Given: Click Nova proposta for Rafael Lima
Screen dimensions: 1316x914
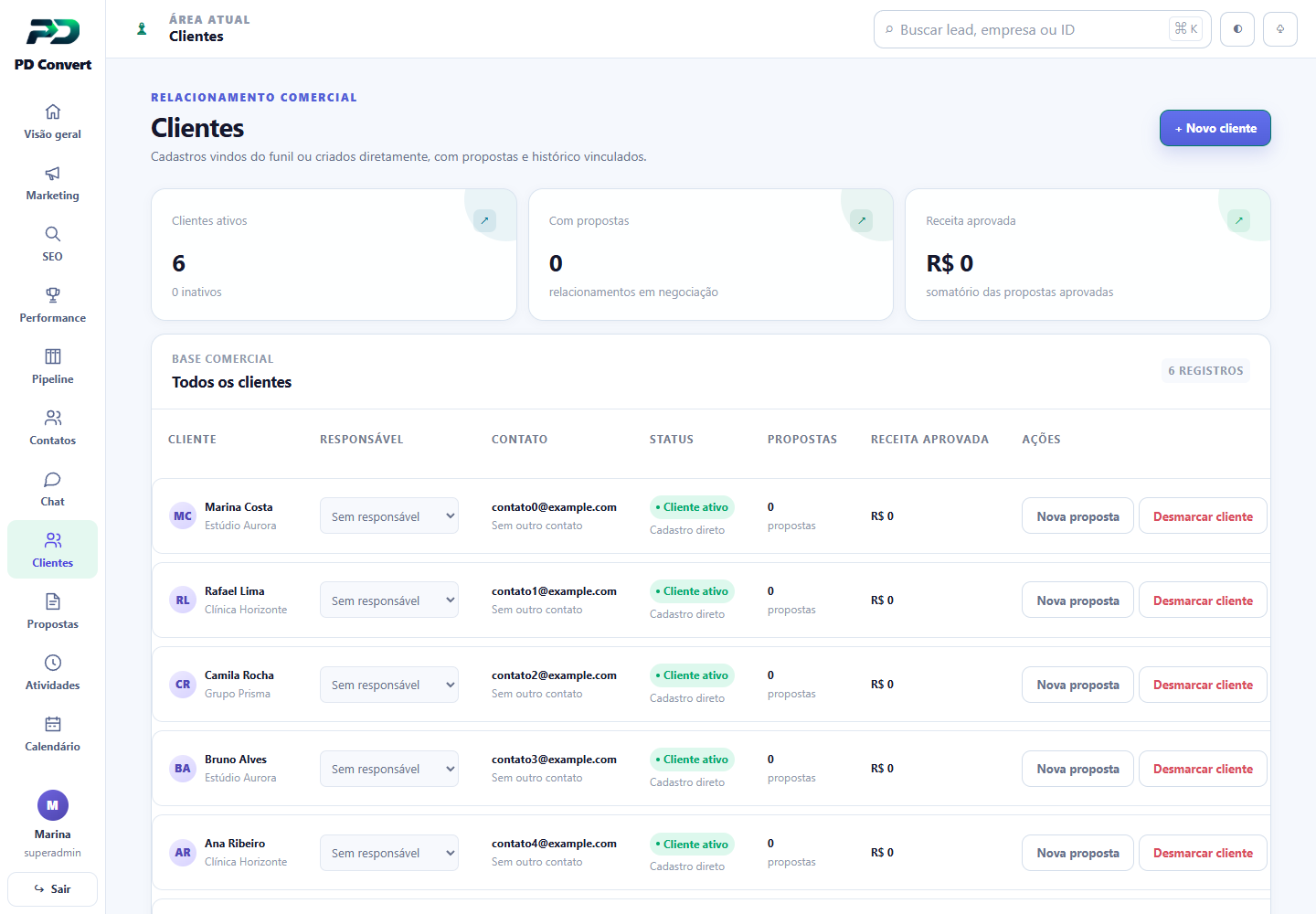Looking at the screenshot, I should tap(1077, 600).
